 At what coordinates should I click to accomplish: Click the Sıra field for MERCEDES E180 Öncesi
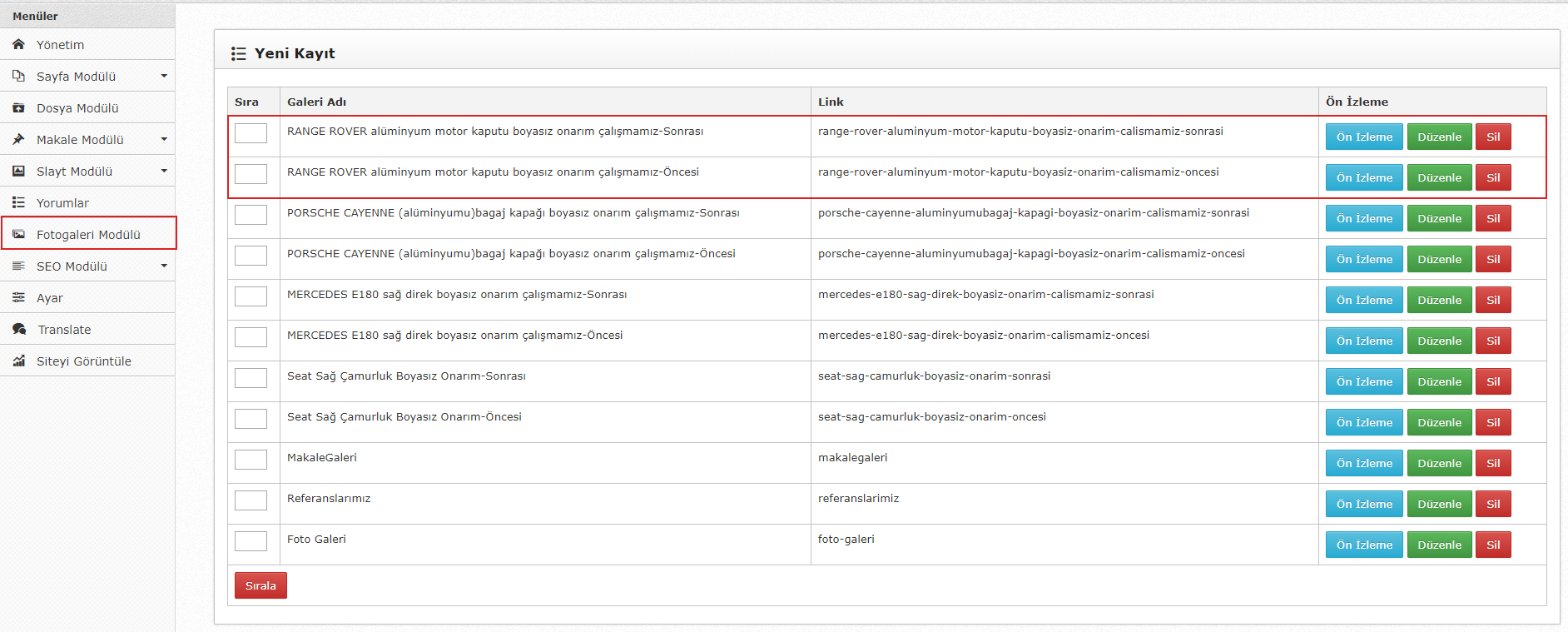pyautogui.click(x=251, y=337)
